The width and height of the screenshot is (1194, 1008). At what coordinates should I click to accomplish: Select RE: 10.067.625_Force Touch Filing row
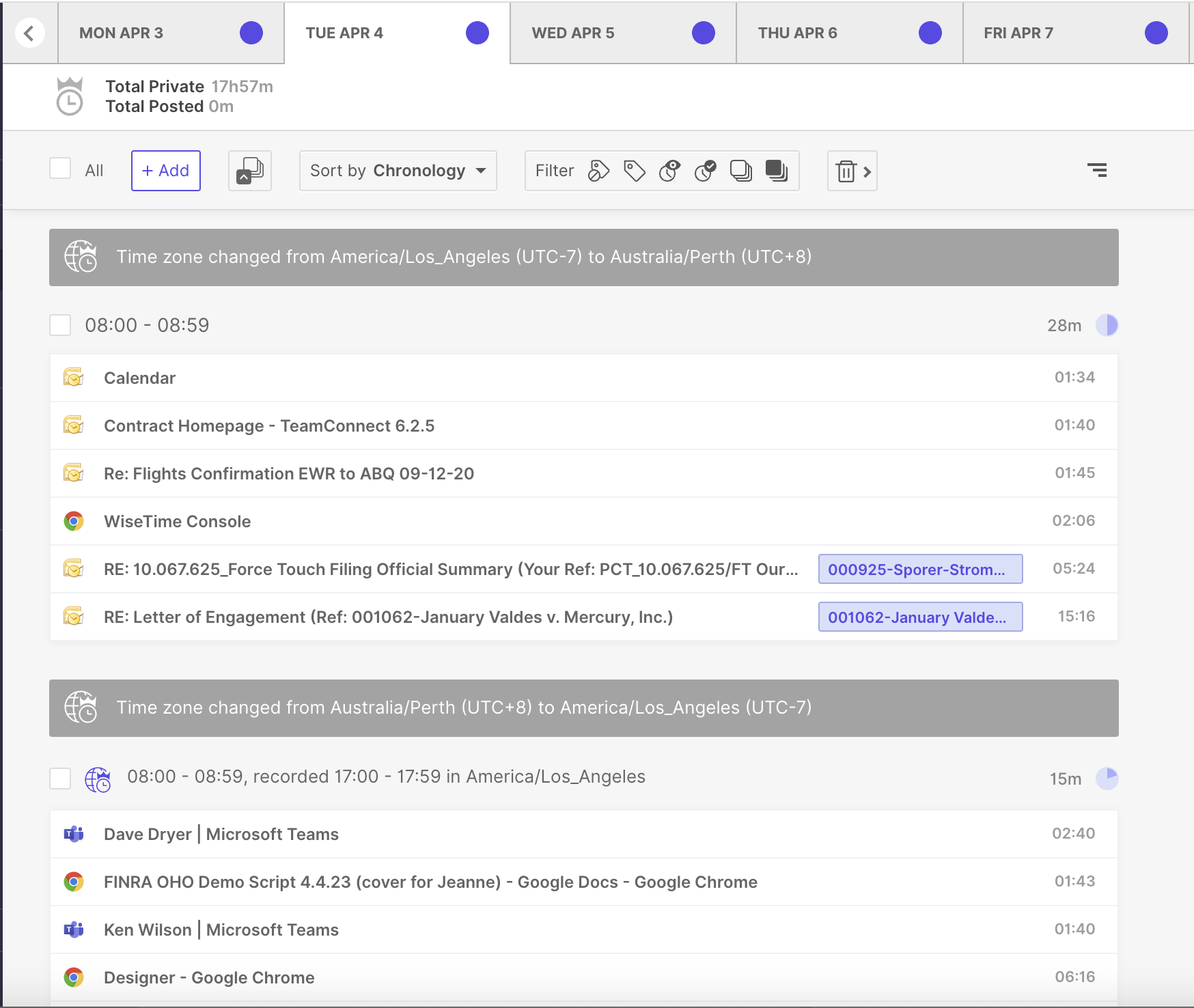coord(584,569)
